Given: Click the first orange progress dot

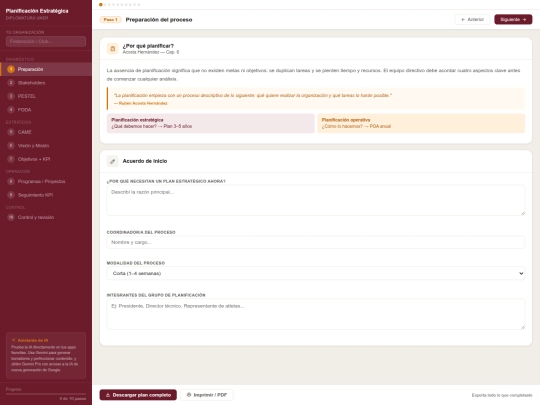Looking at the screenshot, I should tap(101, 4).
